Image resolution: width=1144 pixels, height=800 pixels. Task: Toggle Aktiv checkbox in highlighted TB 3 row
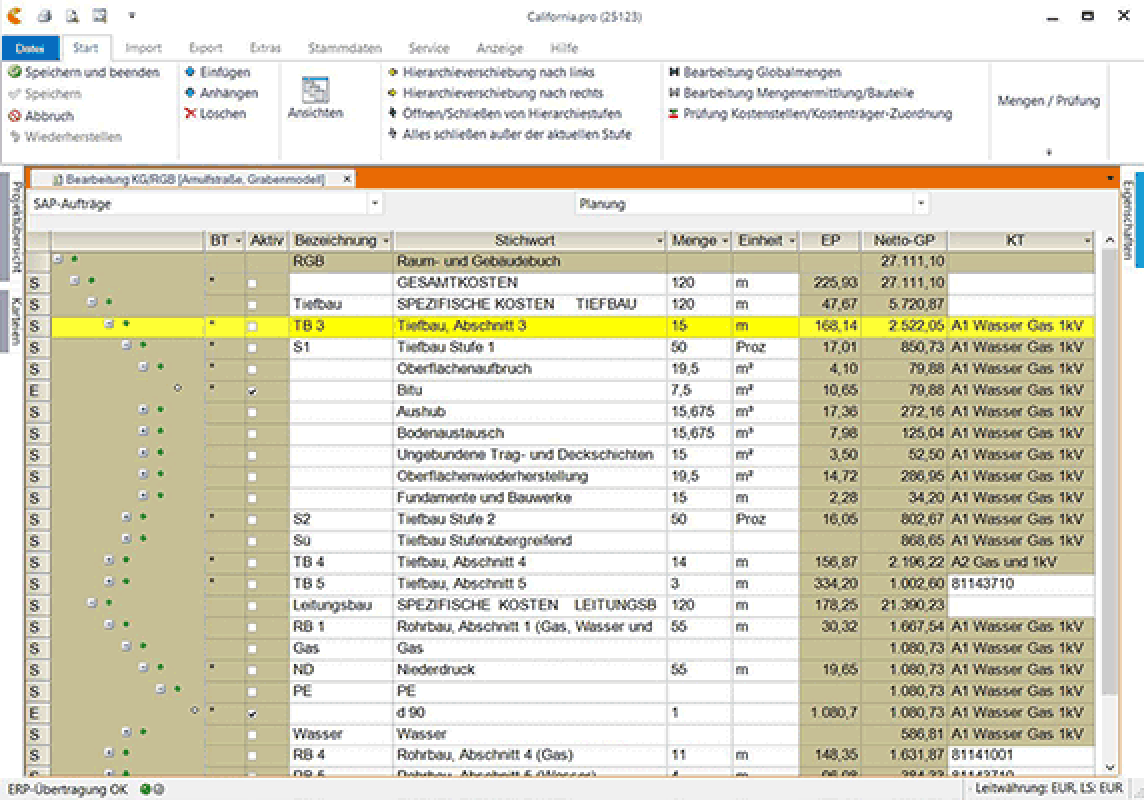click(252, 326)
